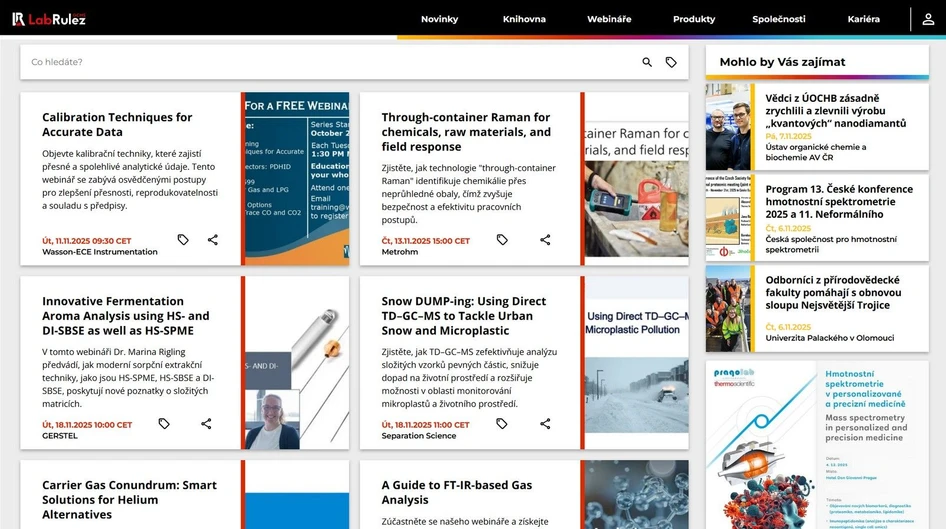
Task: Open the Mass spectrometry conference banner
Action: pyautogui.click(x=817, y=445)
